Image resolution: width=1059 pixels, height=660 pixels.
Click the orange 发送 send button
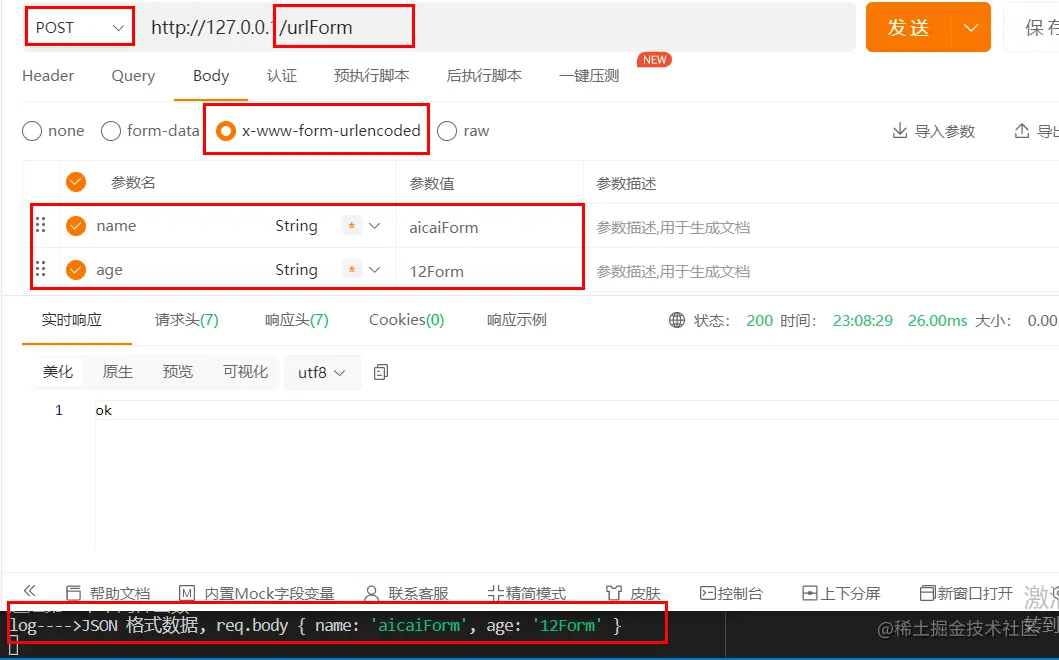click(x=908, y=28)
